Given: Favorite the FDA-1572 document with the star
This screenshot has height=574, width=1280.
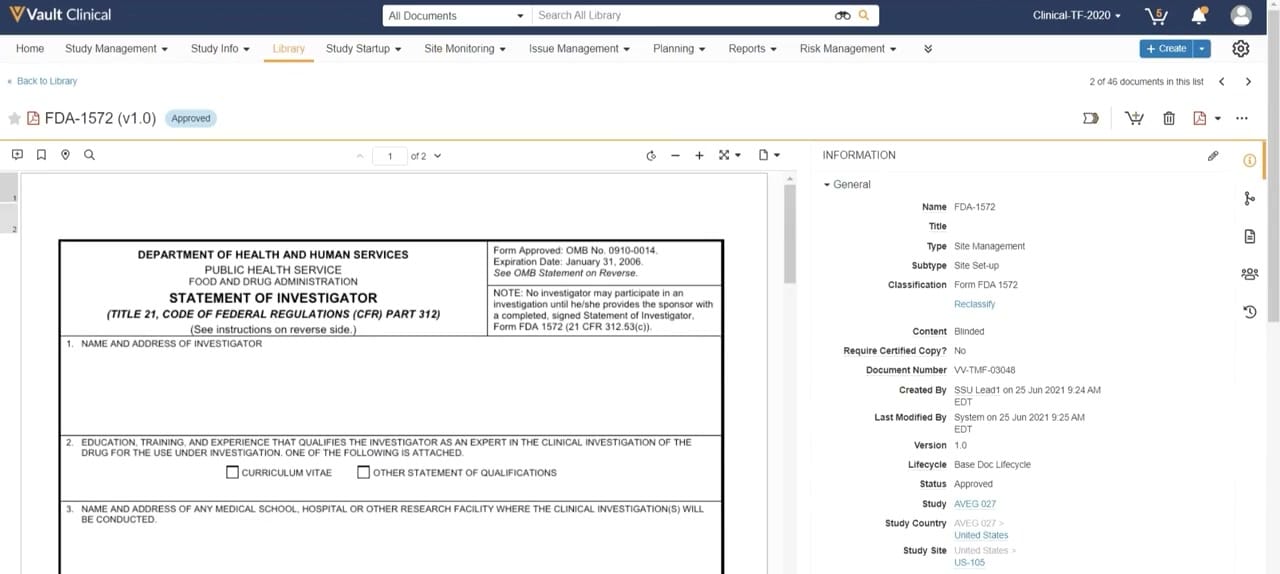Looking at the screenshot, I should click(14, 118).
